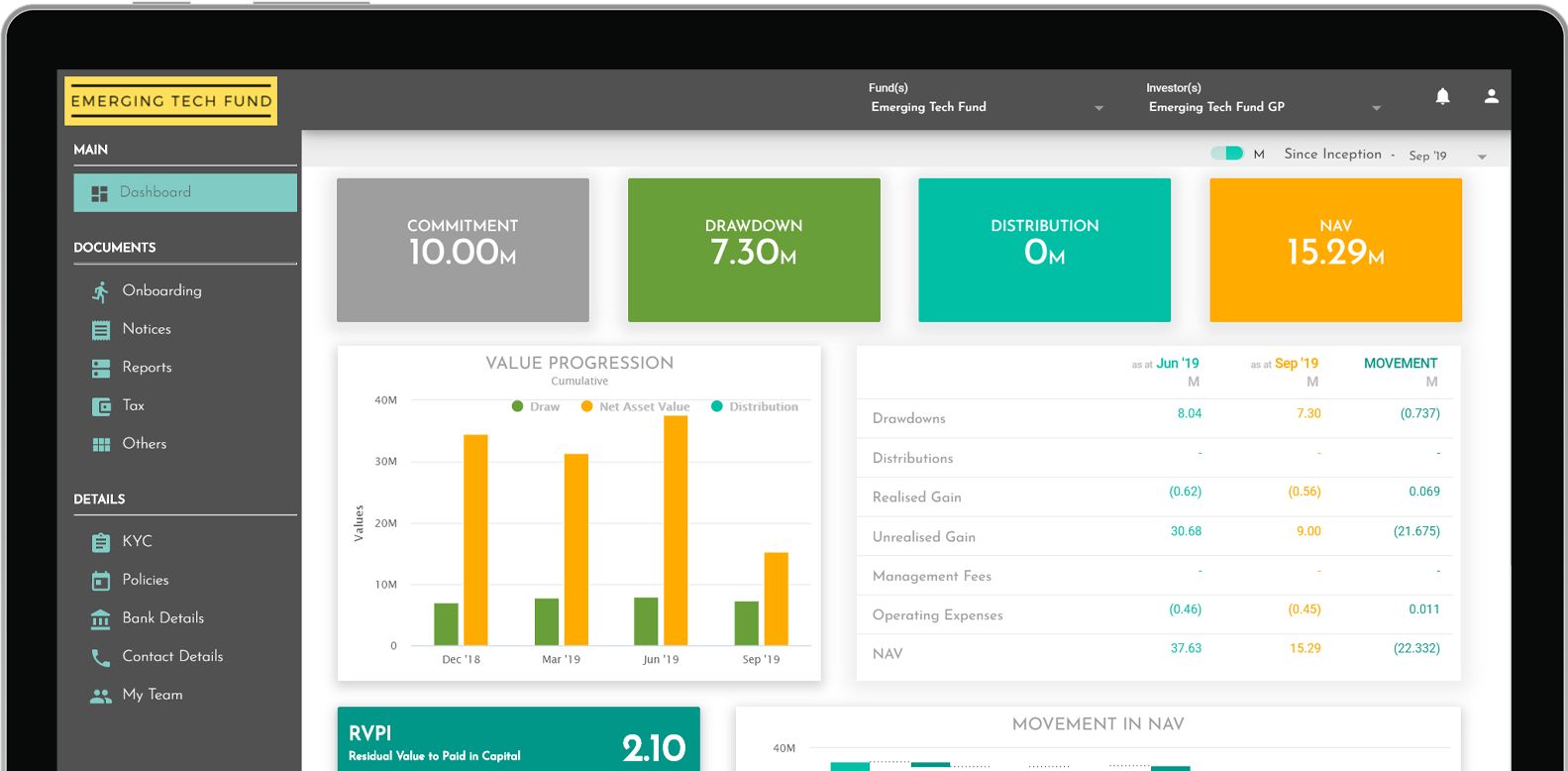Toggle Net Asset Value legend series

(635, 406)
